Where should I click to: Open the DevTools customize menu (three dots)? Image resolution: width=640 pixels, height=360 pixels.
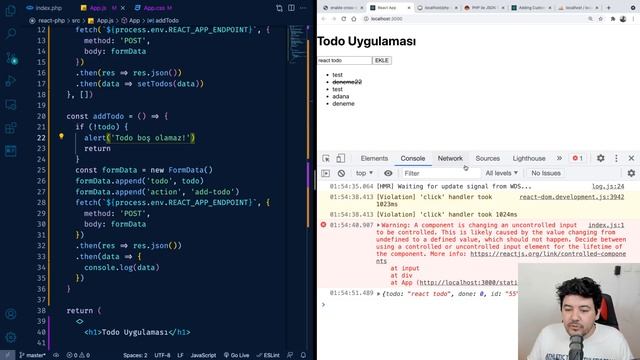tap(616, 158)
